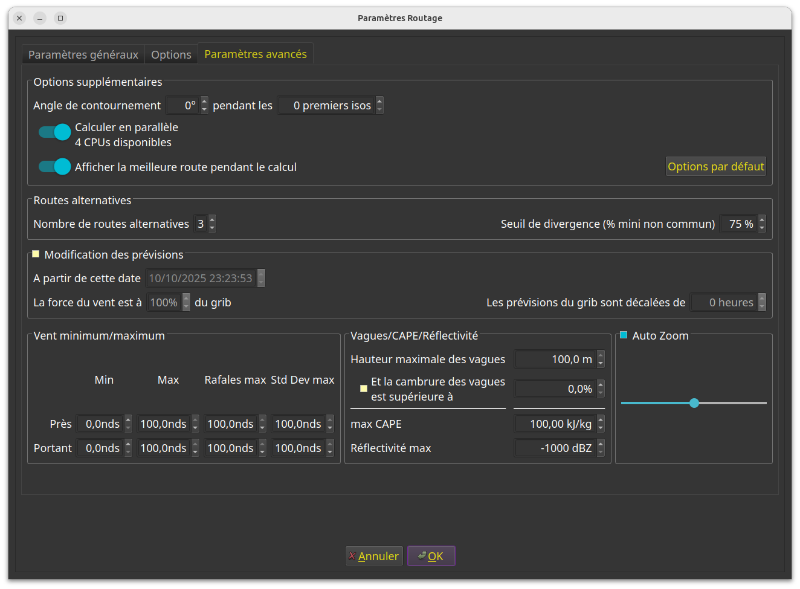
Task: Click the Hauteur maximale des vagues field
Action: click(x=554, y=359)
